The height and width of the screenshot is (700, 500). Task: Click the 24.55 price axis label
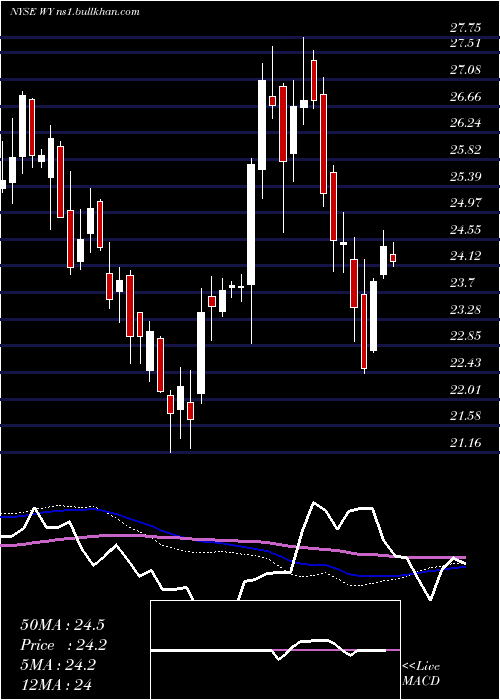[465, 229]
